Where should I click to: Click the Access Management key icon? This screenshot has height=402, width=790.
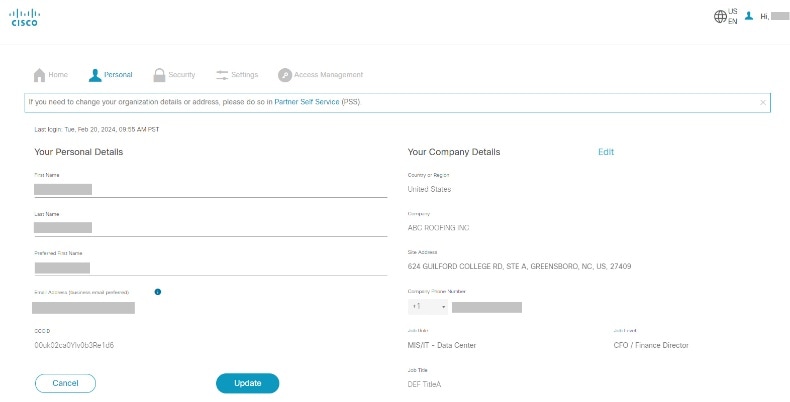(285, 75)
